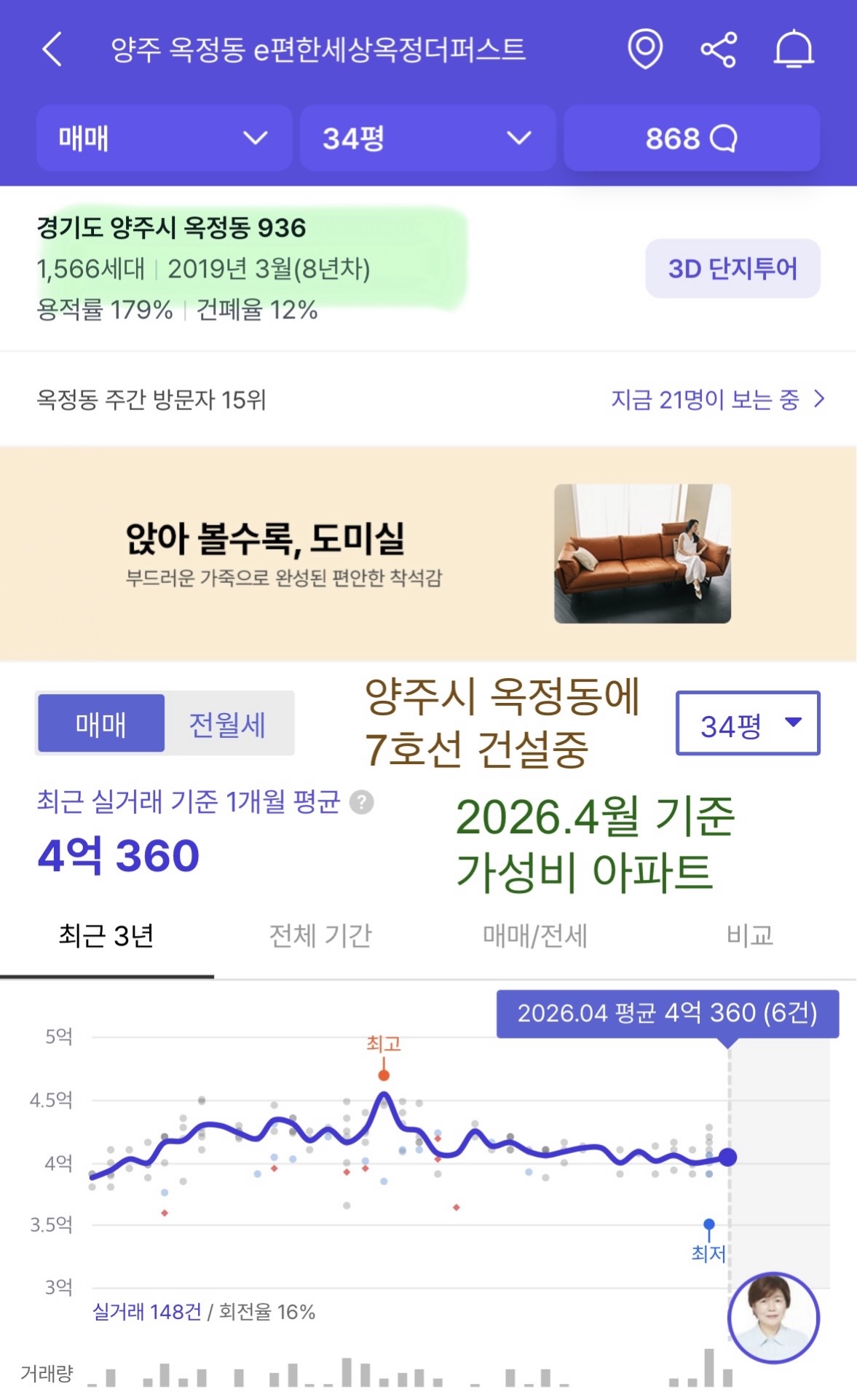Tap the back arrow icon
Viewport: 857px width, 1400px height.
click(x=52, y=50)
